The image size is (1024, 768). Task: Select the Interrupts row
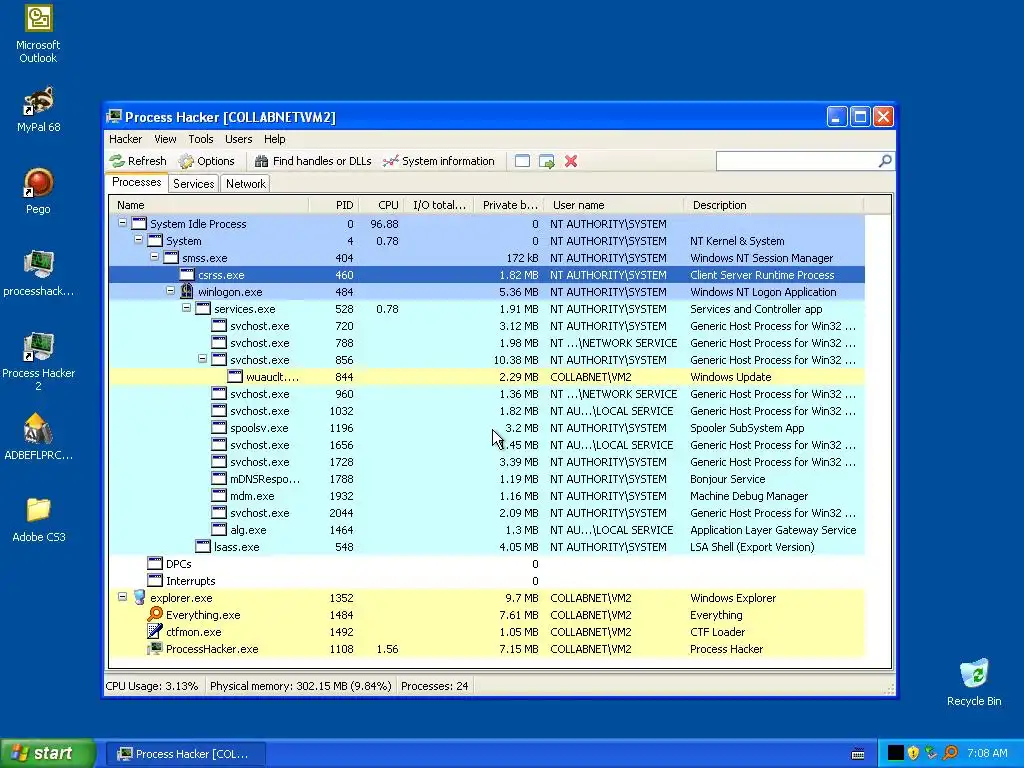pyautogui.click(x=487, y=581)
